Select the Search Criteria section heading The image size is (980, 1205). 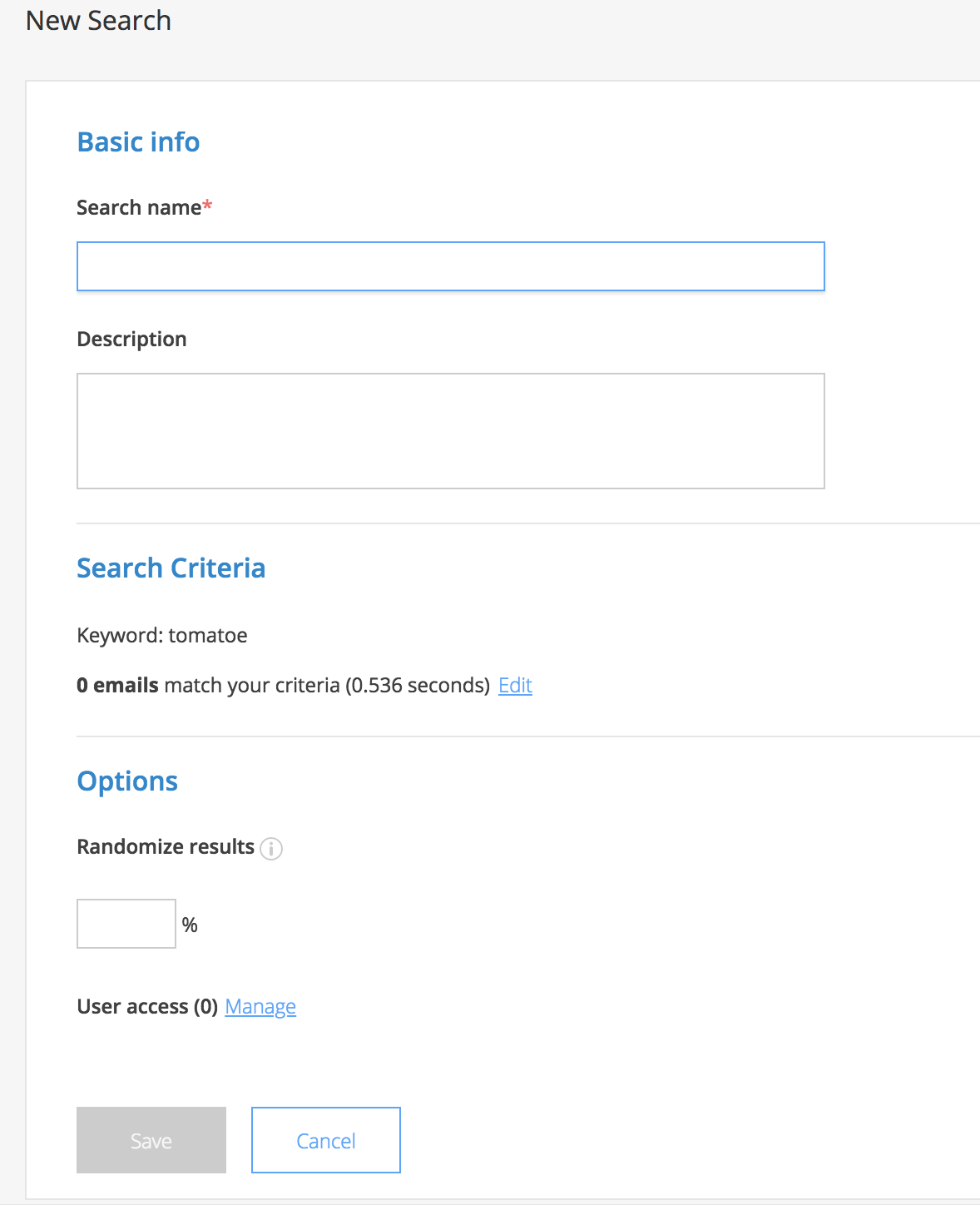point(171,568)
